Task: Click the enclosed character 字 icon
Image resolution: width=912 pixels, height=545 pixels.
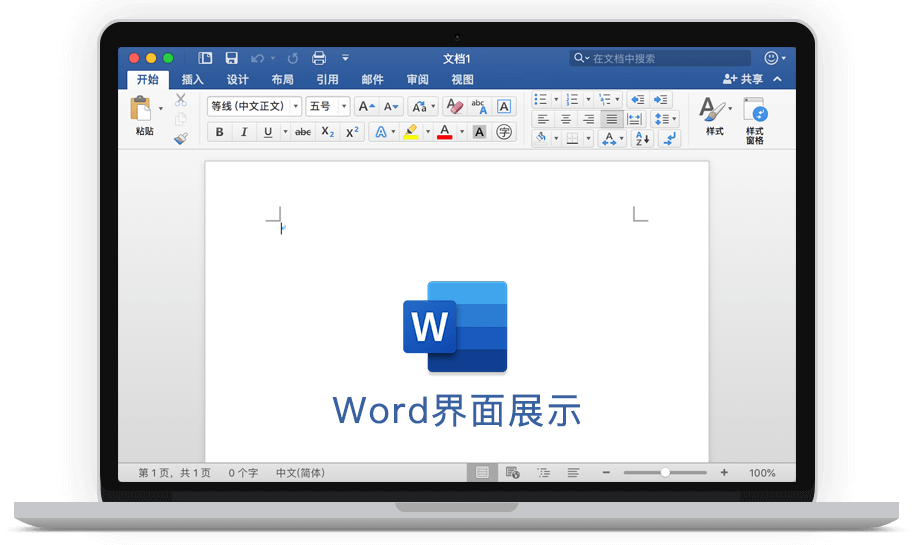Action: click(504, 132)
